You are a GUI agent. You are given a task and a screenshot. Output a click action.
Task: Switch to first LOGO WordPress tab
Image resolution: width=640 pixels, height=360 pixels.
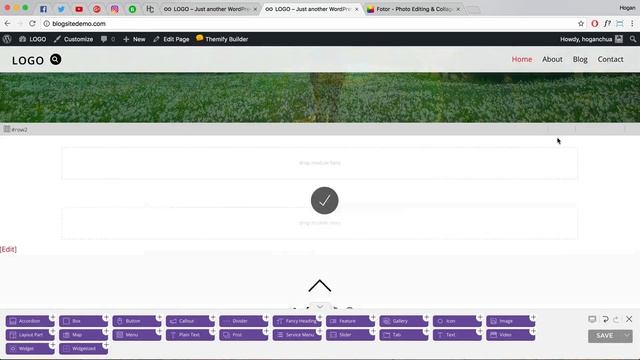(210, 9)
